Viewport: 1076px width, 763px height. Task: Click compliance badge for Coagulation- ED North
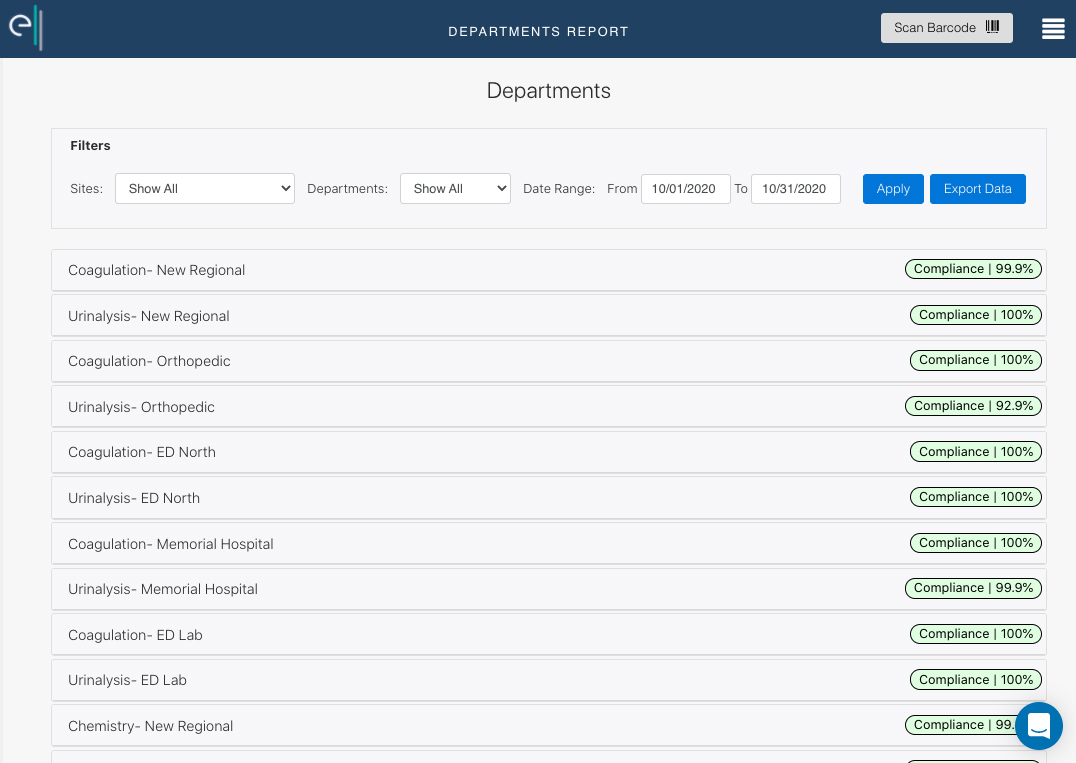976,451
